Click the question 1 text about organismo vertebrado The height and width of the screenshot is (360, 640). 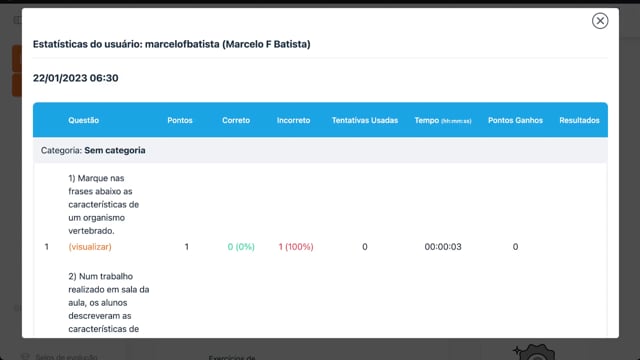click(104, 204)
